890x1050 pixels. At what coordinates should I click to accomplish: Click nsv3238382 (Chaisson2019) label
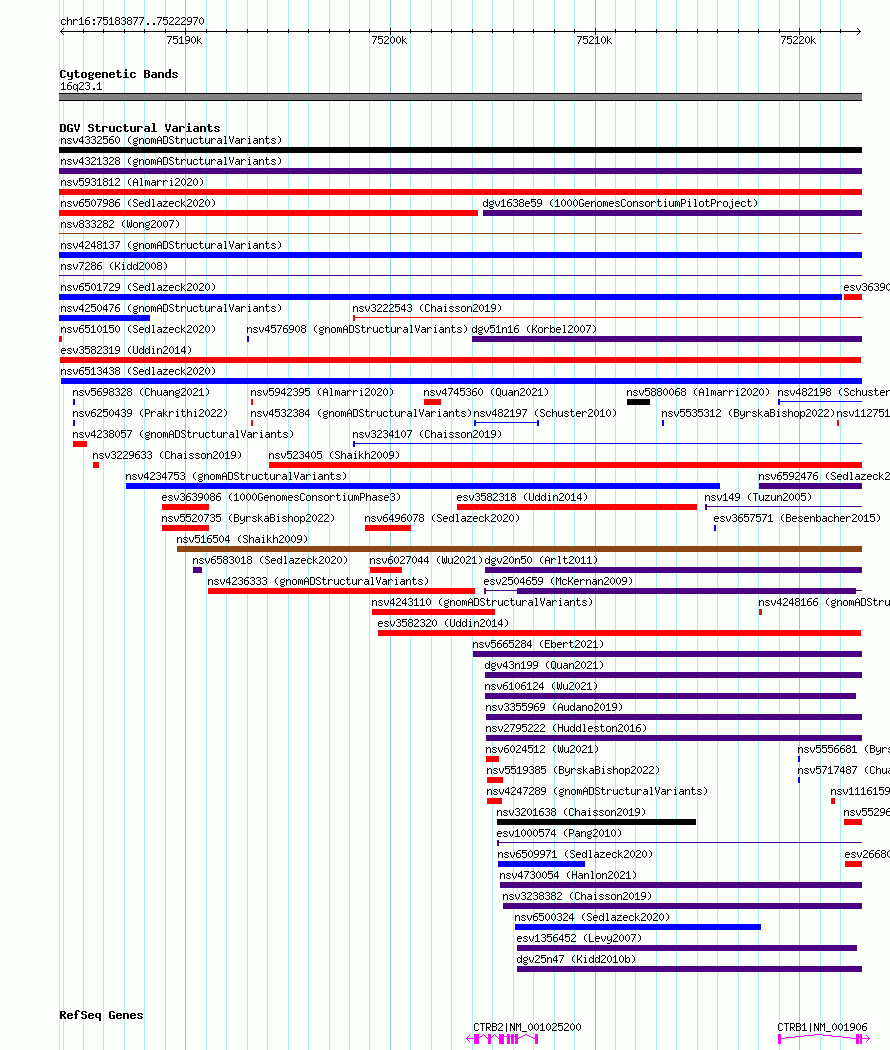pyautogui.click(x=577, y=897)
